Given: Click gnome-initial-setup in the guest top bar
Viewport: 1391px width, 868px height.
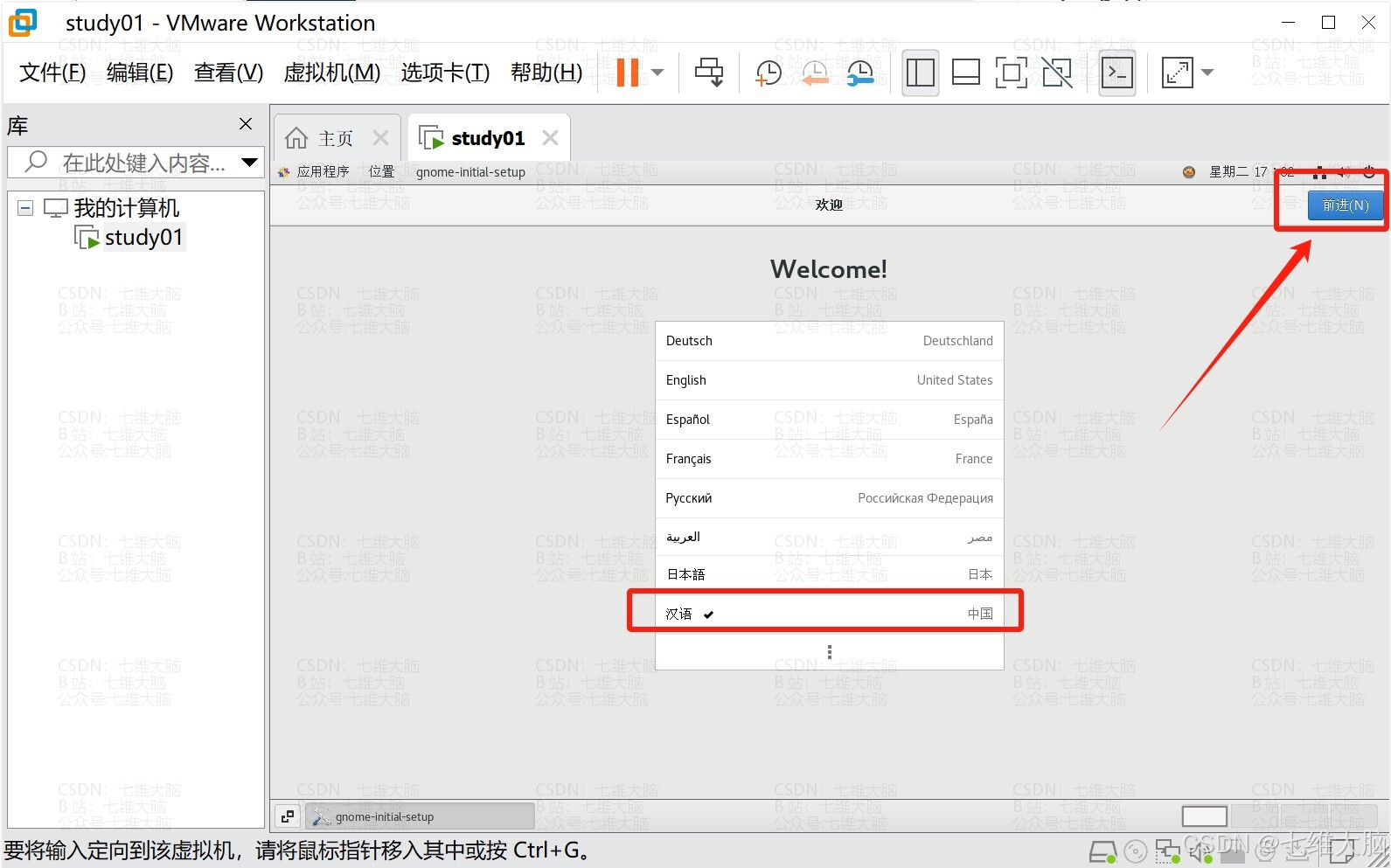Looking at the screenshot, I should coord(470,172).
